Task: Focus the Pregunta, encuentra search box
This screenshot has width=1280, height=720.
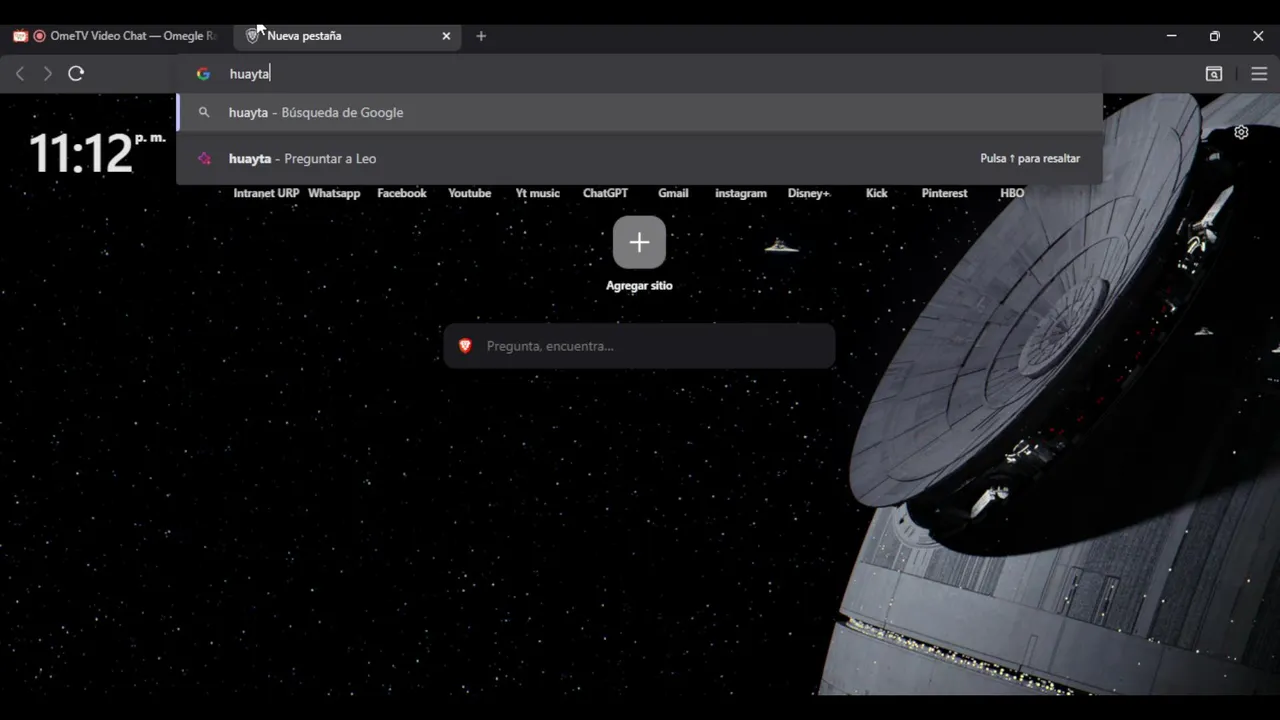Action: pos(639,346)
